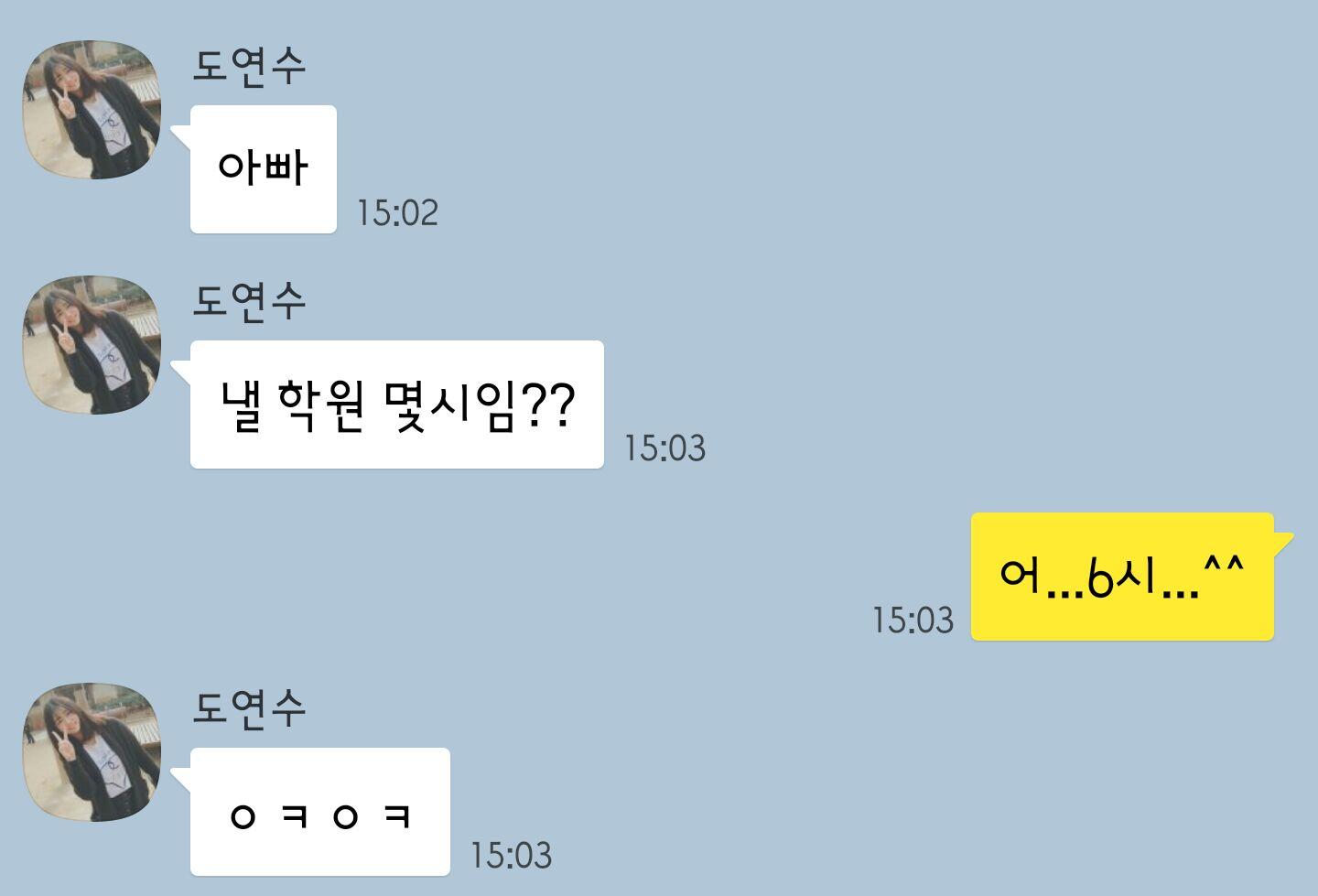Open profile photo beside the 아빠 message
This screenshot has height=896, width=1318.
point(92,110)
